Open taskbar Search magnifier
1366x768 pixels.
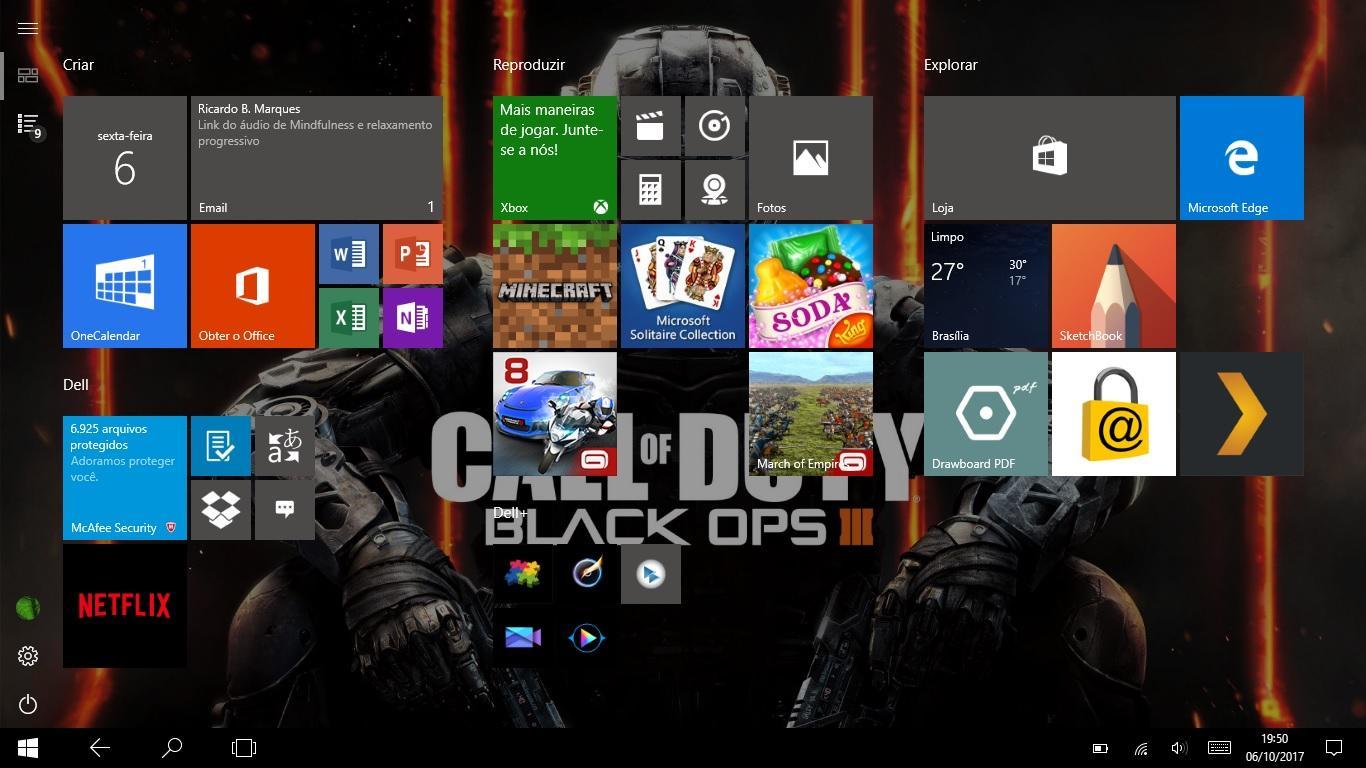tap(172, 747)
